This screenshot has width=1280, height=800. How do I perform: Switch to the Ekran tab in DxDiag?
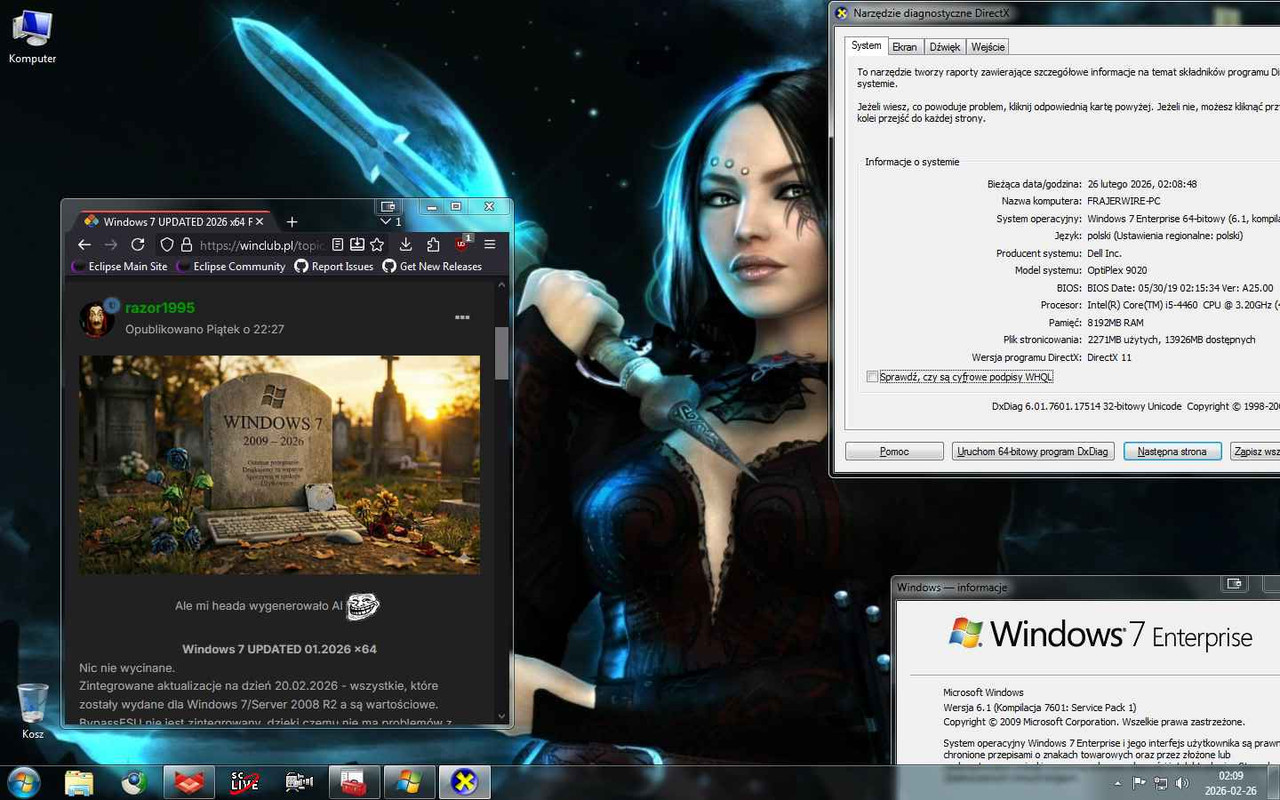click(x=904, y=46)
